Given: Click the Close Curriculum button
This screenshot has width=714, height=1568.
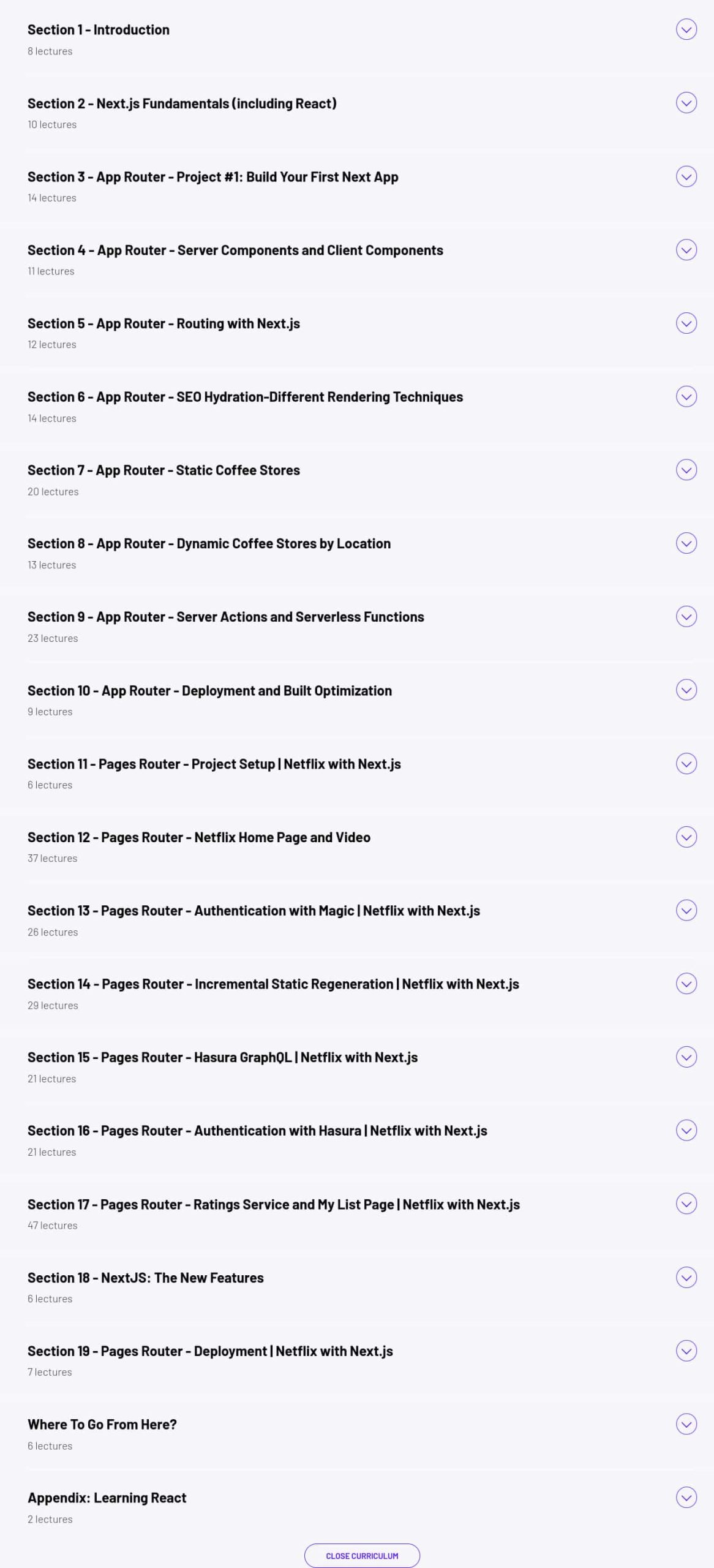Looking at the screenshot, I should [362, 1556].
